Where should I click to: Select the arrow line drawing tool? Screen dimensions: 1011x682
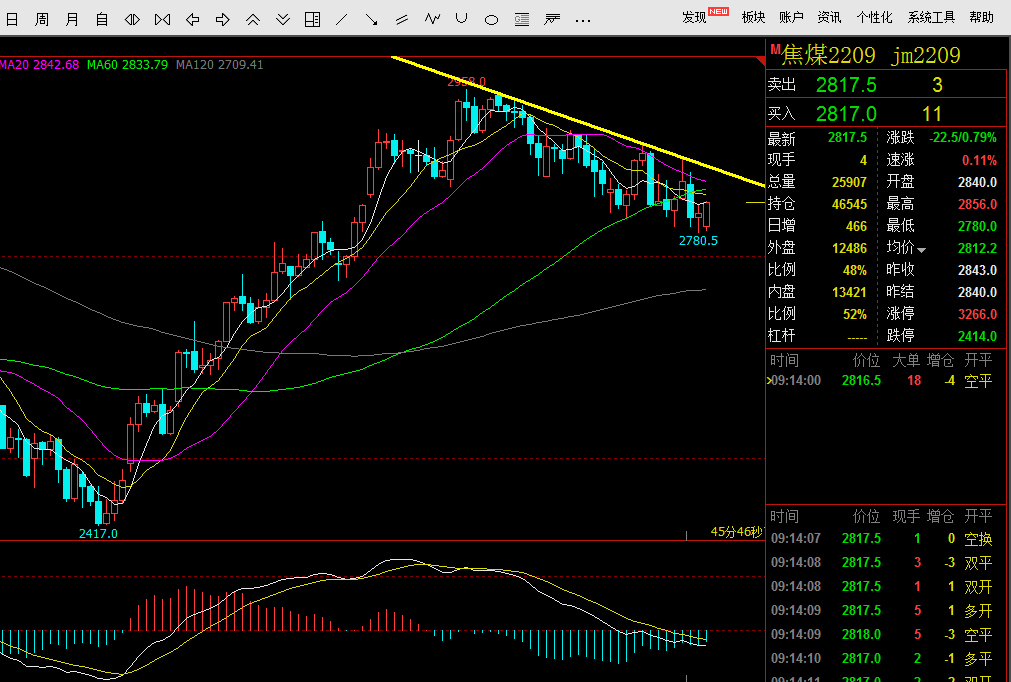(x=371, y=20)
